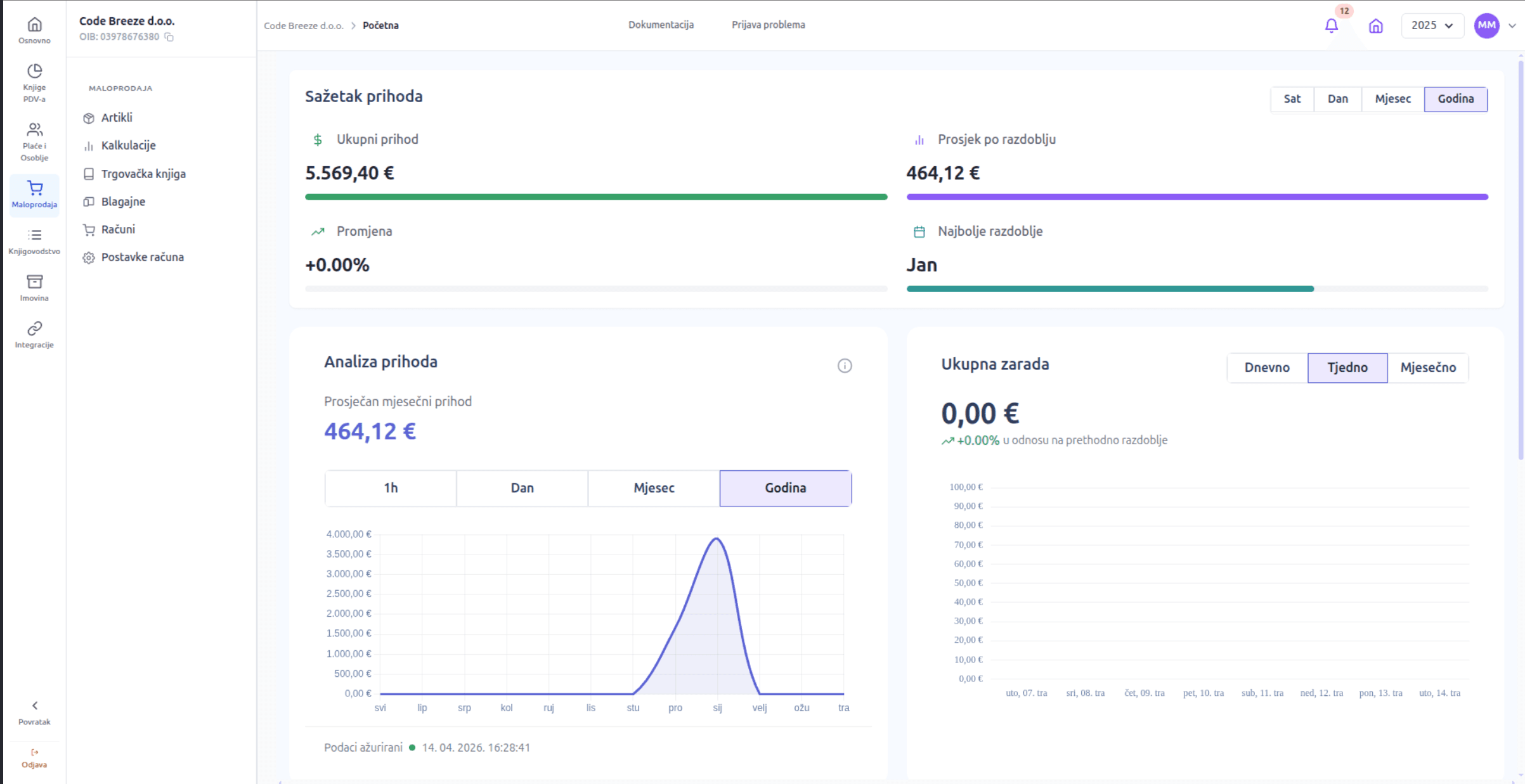The height and width of the screenshot is (784, 1525).
Task: Expand user menu chevron next to avatar
Action: coord(1512,26)
